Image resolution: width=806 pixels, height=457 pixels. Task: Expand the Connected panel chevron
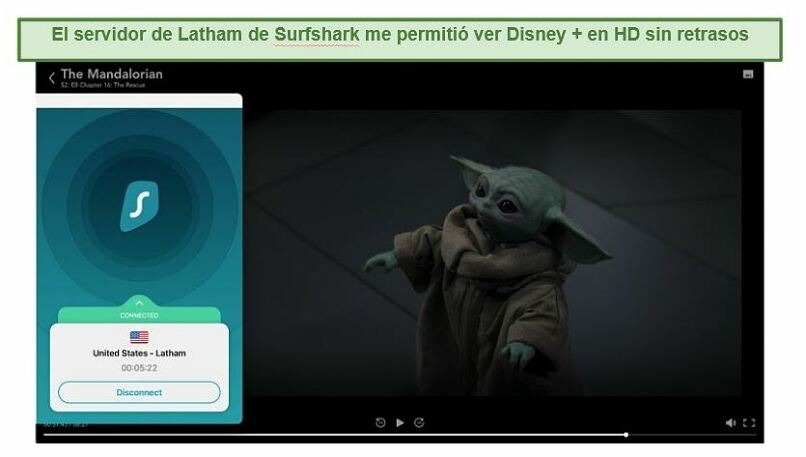(x=139, y=303)
